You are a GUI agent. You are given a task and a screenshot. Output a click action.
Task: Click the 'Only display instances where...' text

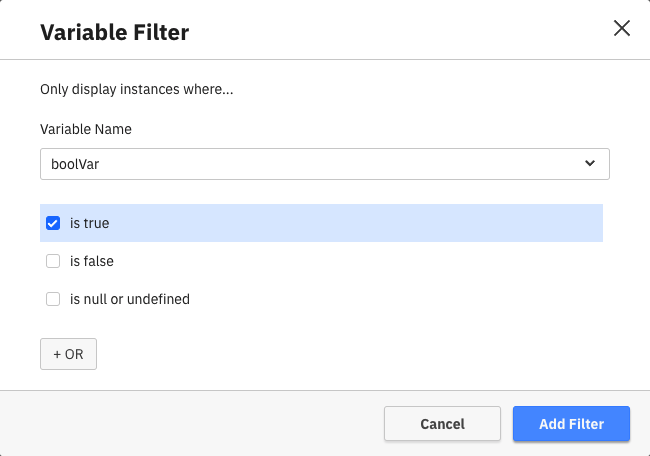coord(137,89)
